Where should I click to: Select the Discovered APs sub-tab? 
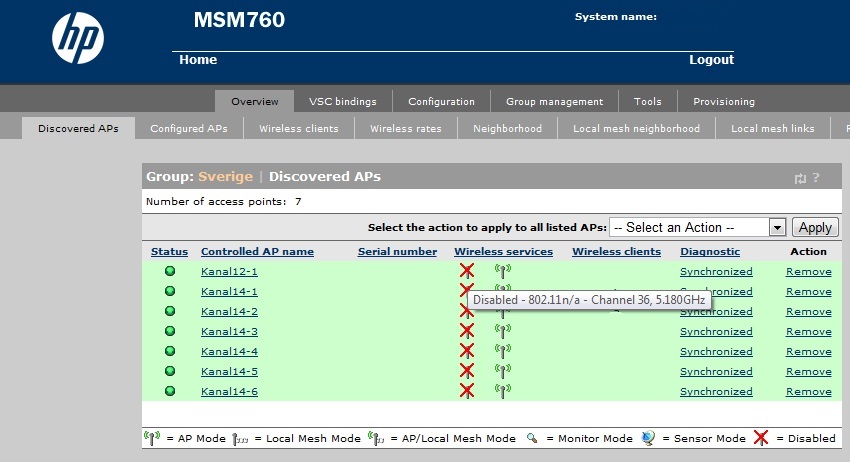pos(78,129)
